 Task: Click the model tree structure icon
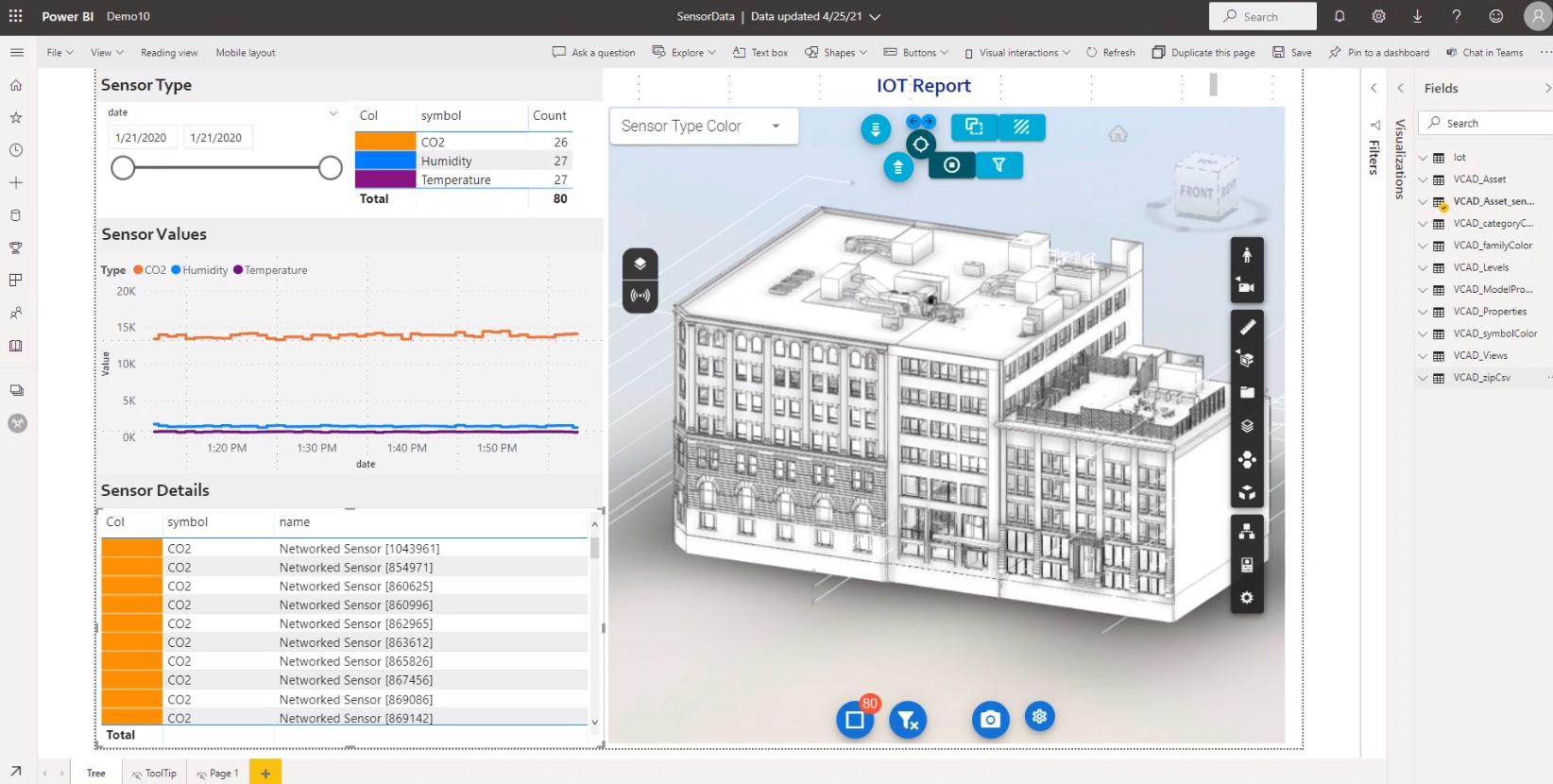(1247, 532)
